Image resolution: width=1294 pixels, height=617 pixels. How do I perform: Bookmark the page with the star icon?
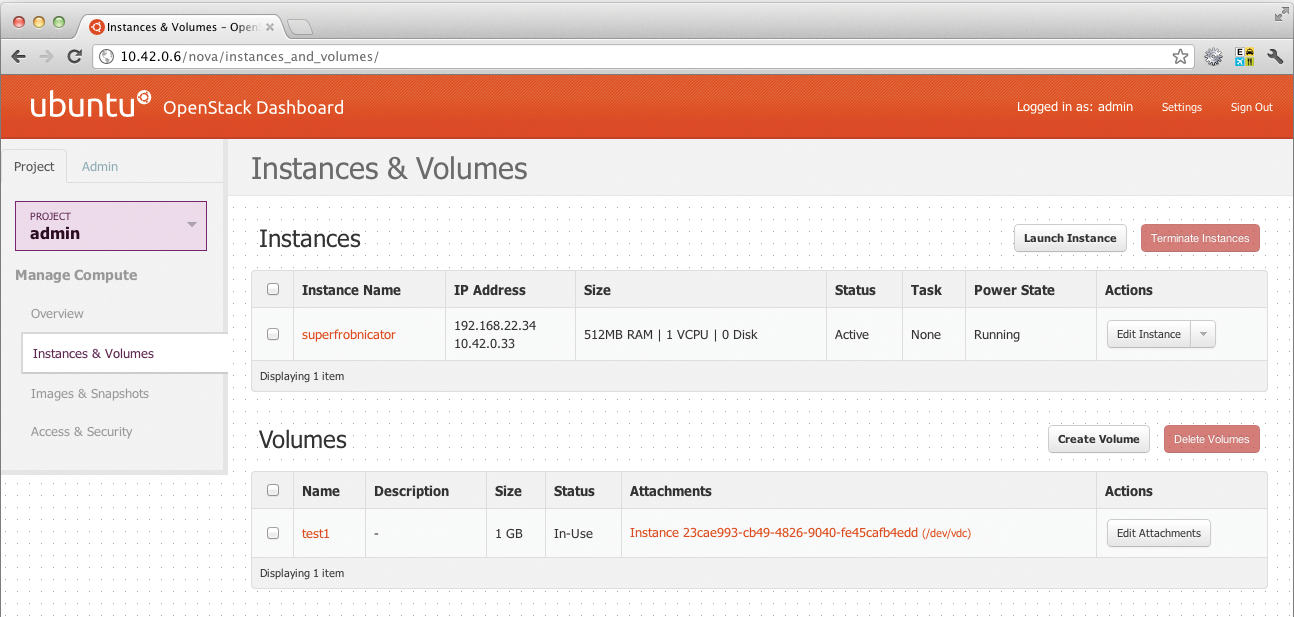pyautogui.click(x=1180, y=57)
